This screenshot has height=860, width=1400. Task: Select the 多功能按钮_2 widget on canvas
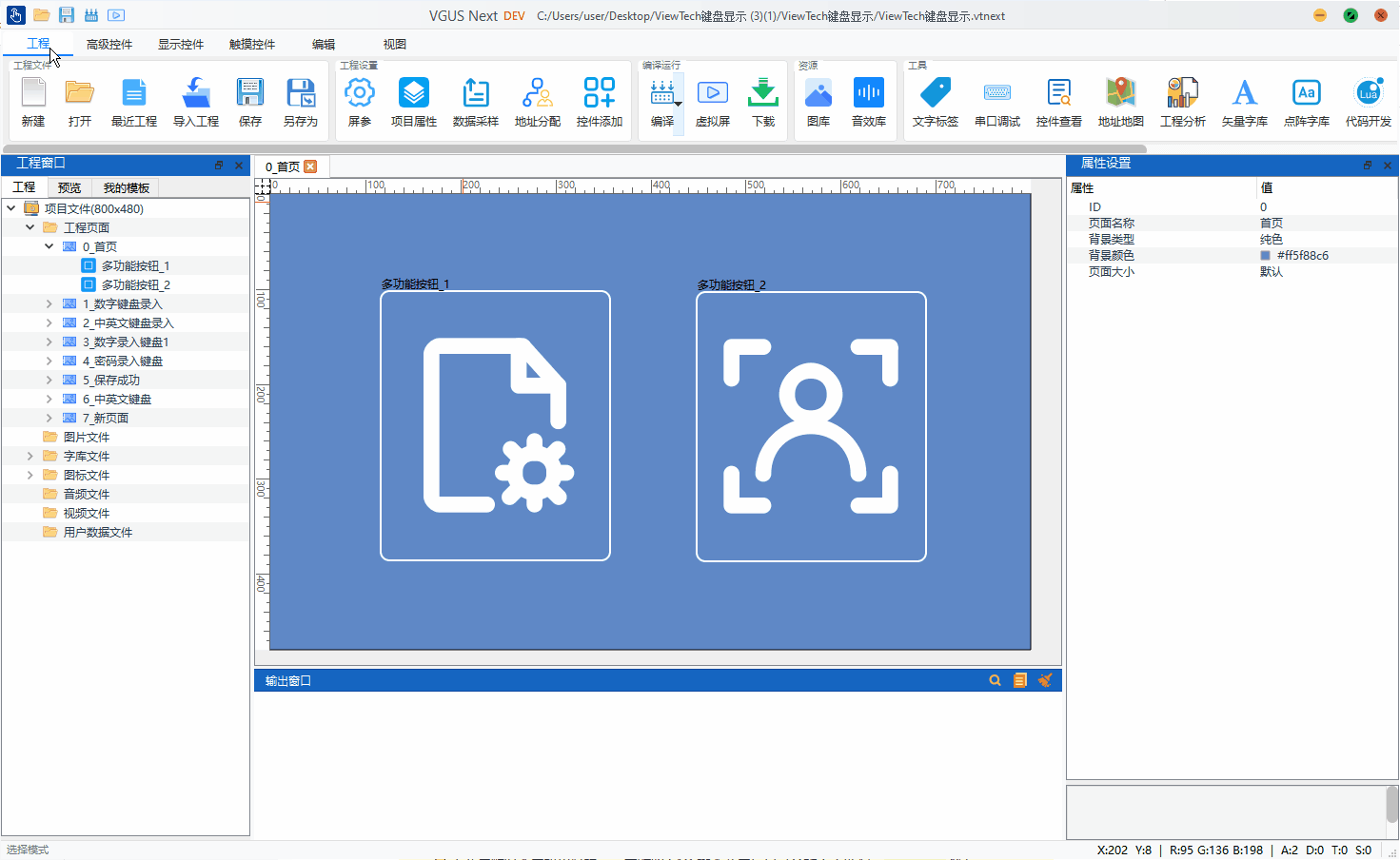click(811, 426)
